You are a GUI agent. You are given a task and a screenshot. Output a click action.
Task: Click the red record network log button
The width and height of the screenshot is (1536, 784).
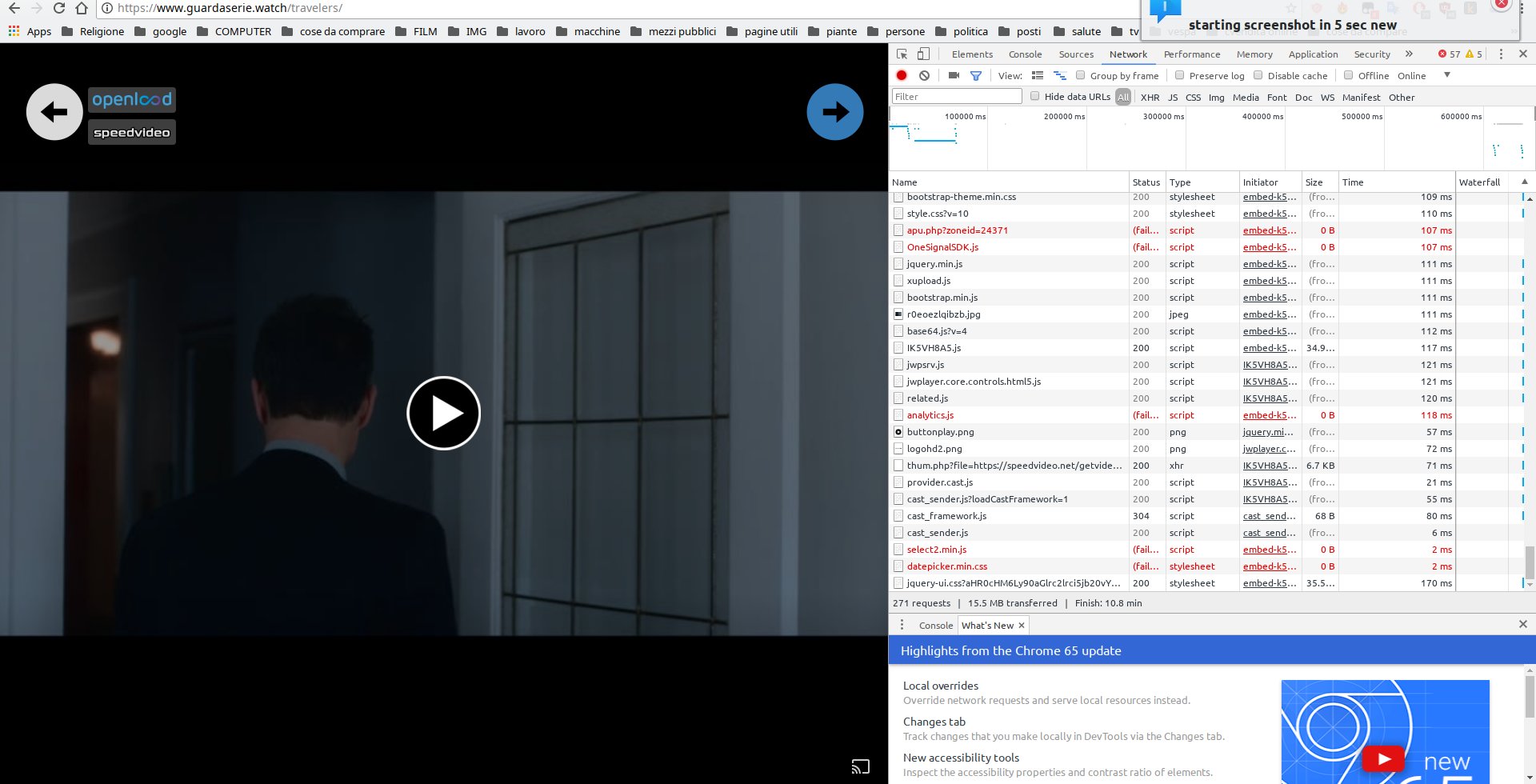tap(902, 75)
